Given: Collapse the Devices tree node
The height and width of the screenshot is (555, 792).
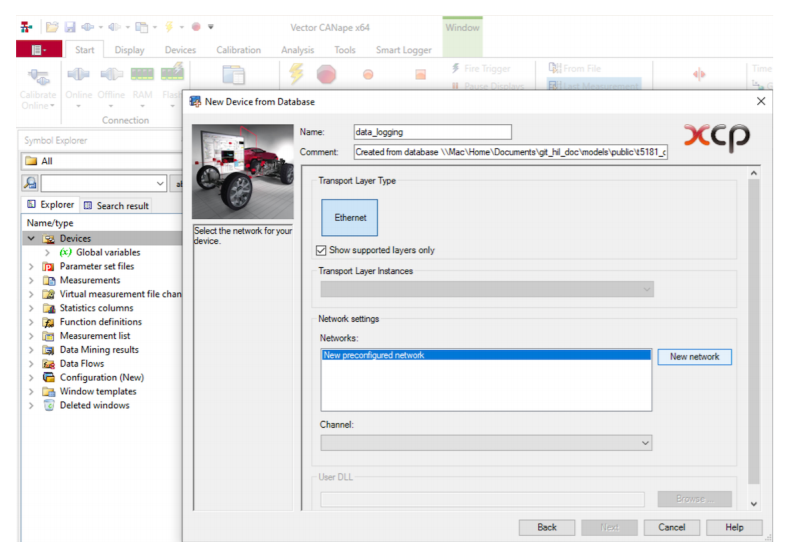Looking at the screenshot, I should (x=31, y=239).
